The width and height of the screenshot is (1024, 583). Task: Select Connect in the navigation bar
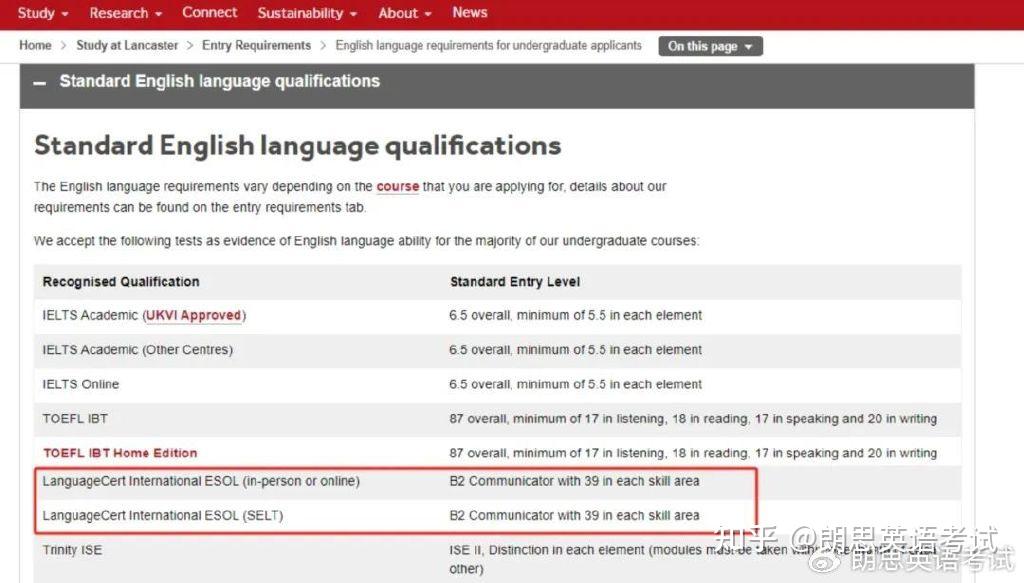tap(209, 13)
